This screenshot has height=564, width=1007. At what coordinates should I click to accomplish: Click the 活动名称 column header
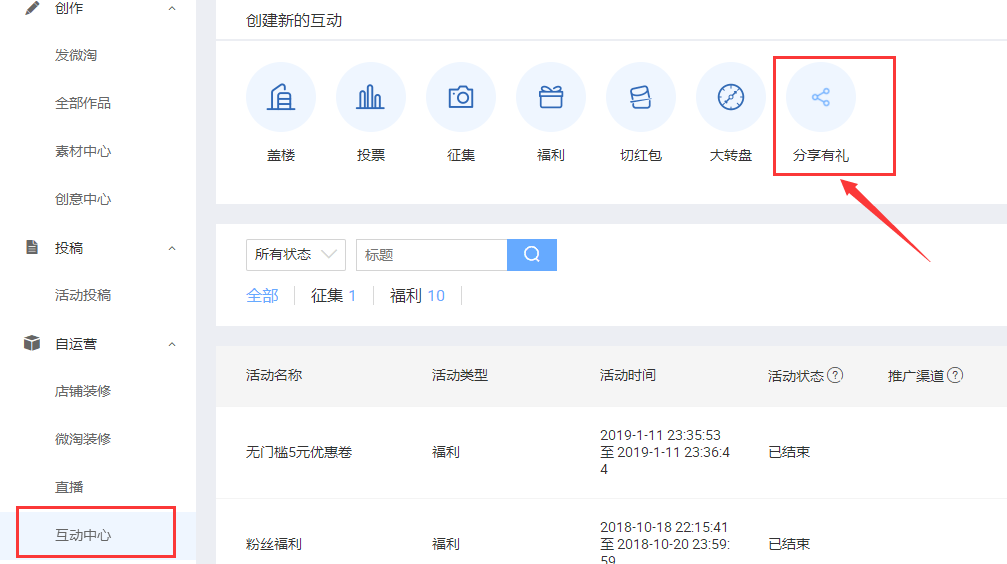coord(274,375)
